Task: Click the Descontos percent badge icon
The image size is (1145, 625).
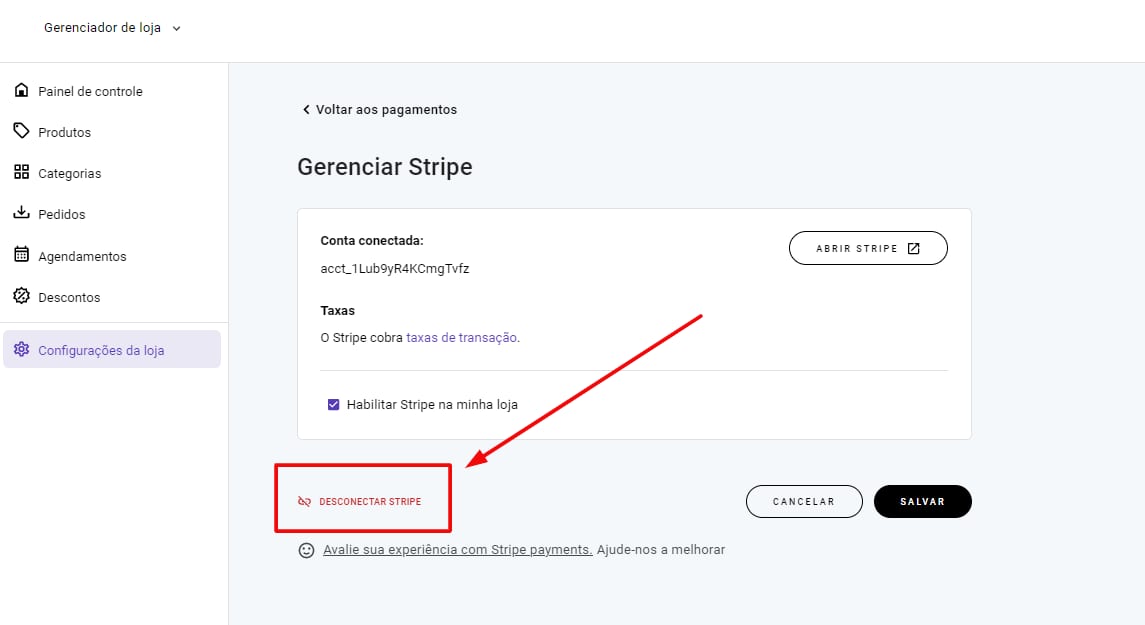Action: [x=21, y=296]
